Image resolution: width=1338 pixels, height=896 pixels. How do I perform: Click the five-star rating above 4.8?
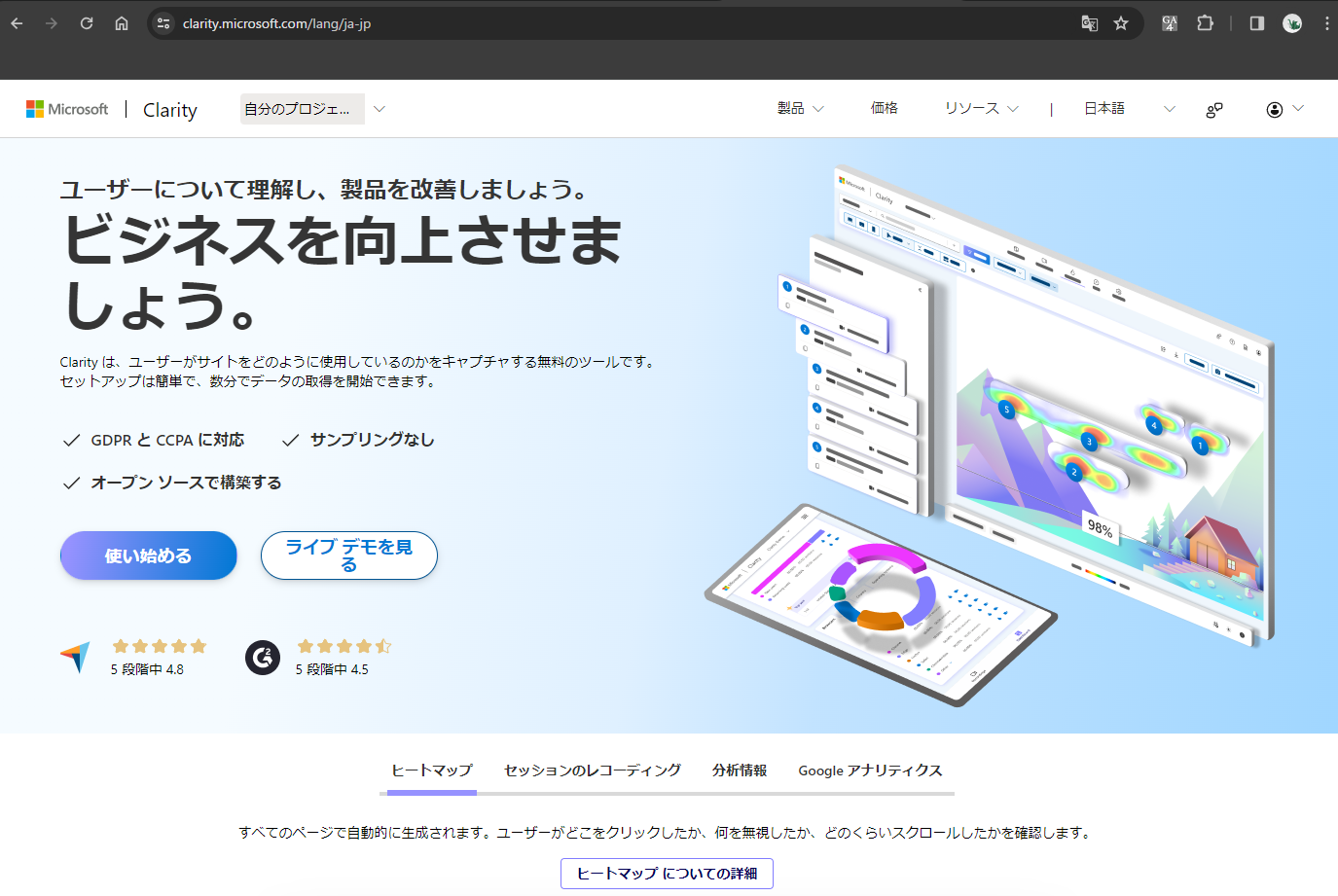click(160, 646)
